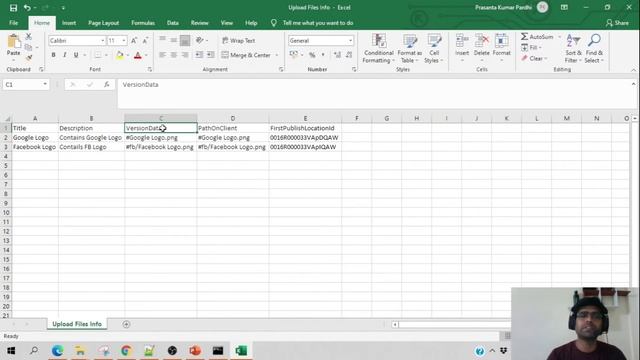Click the Increase Decimal icon
Image resolution: width=640 pixels, height=360 pixels.
coord(337,55)
